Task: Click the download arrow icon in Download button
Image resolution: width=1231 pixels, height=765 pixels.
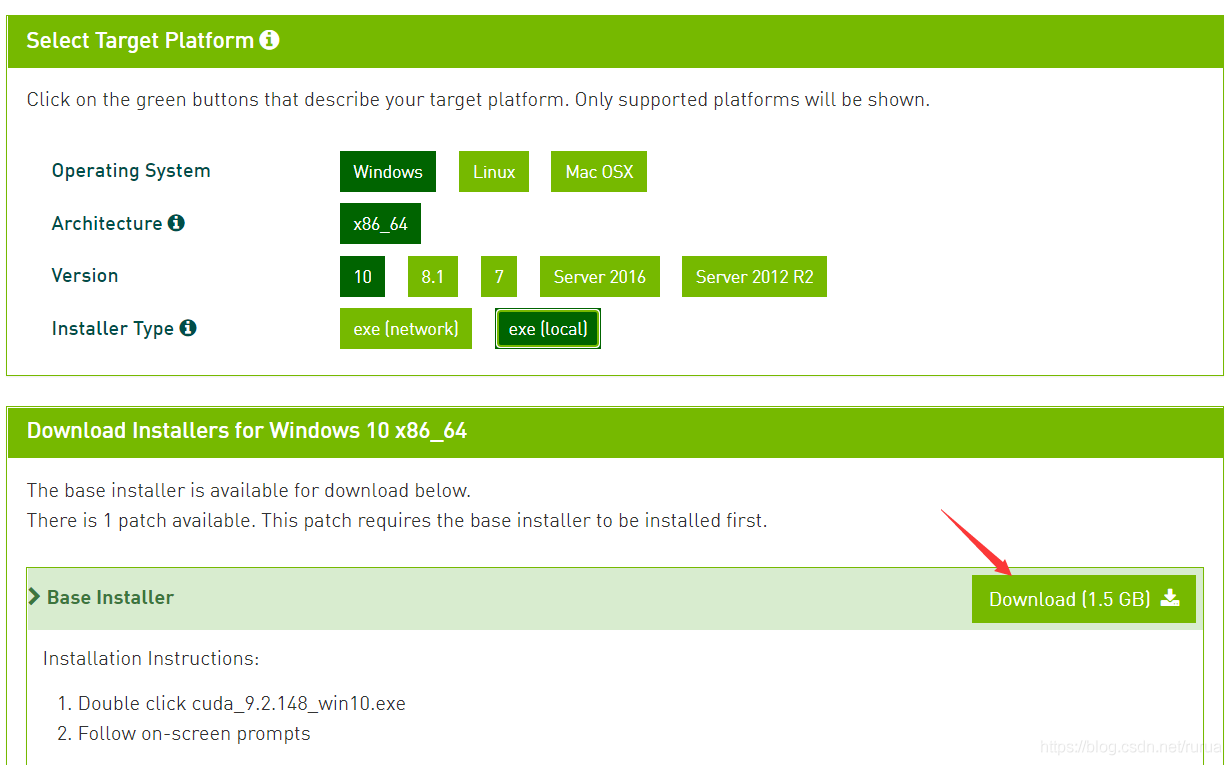Action: pos(1170,598)
